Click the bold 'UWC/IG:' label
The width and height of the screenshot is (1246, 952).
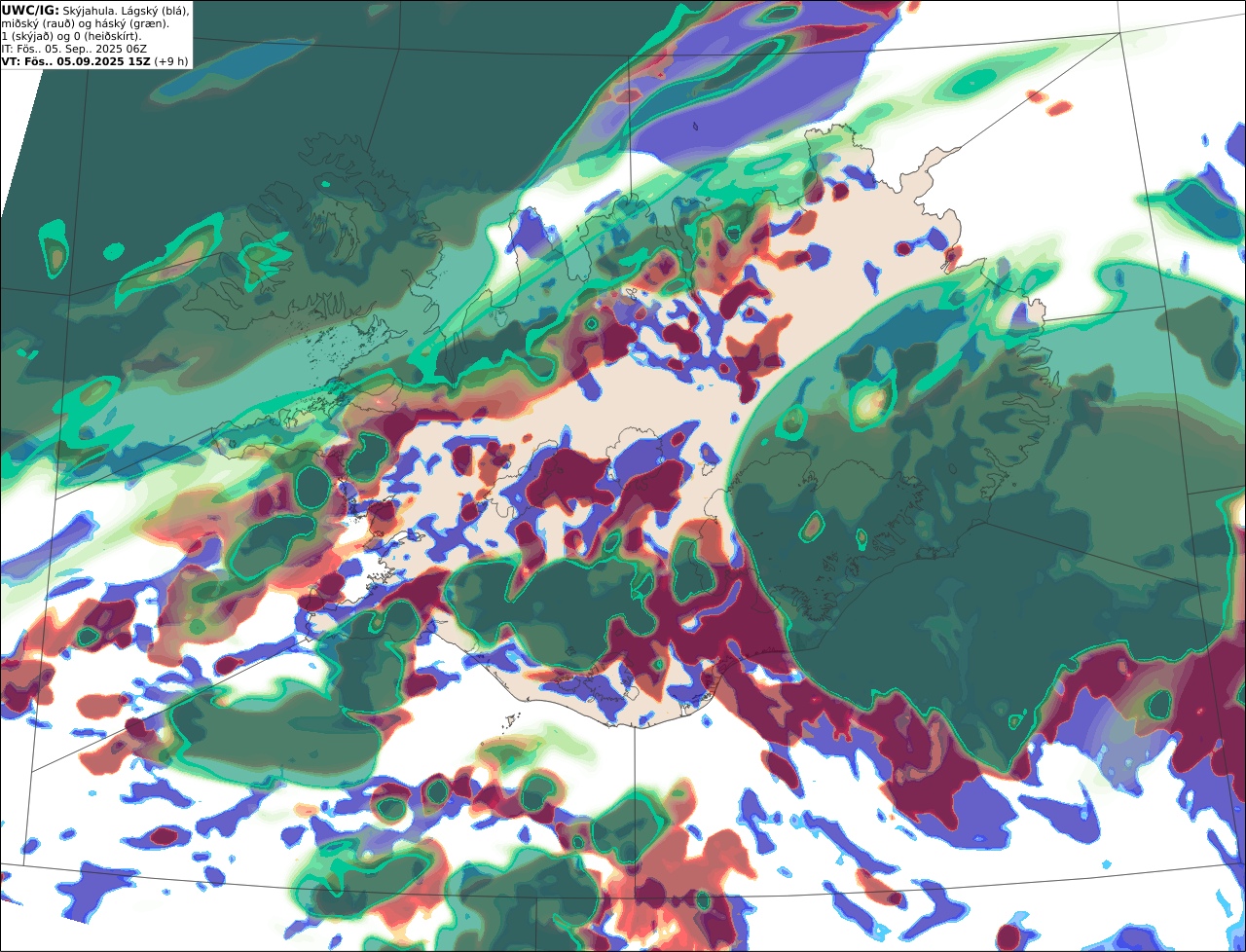(30, 11)
